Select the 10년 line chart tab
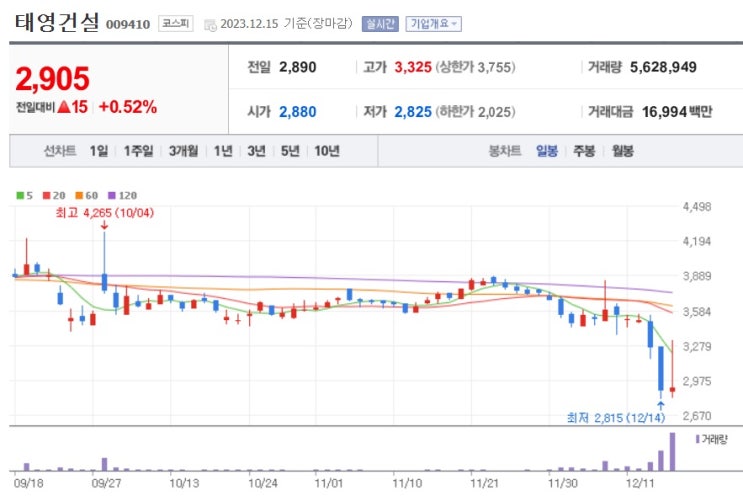Screen dimensions: 743x496 327,151
